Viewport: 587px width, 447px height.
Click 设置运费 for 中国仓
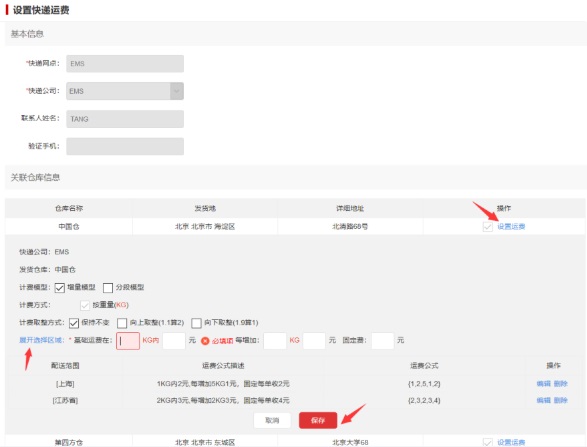point(511,226)
